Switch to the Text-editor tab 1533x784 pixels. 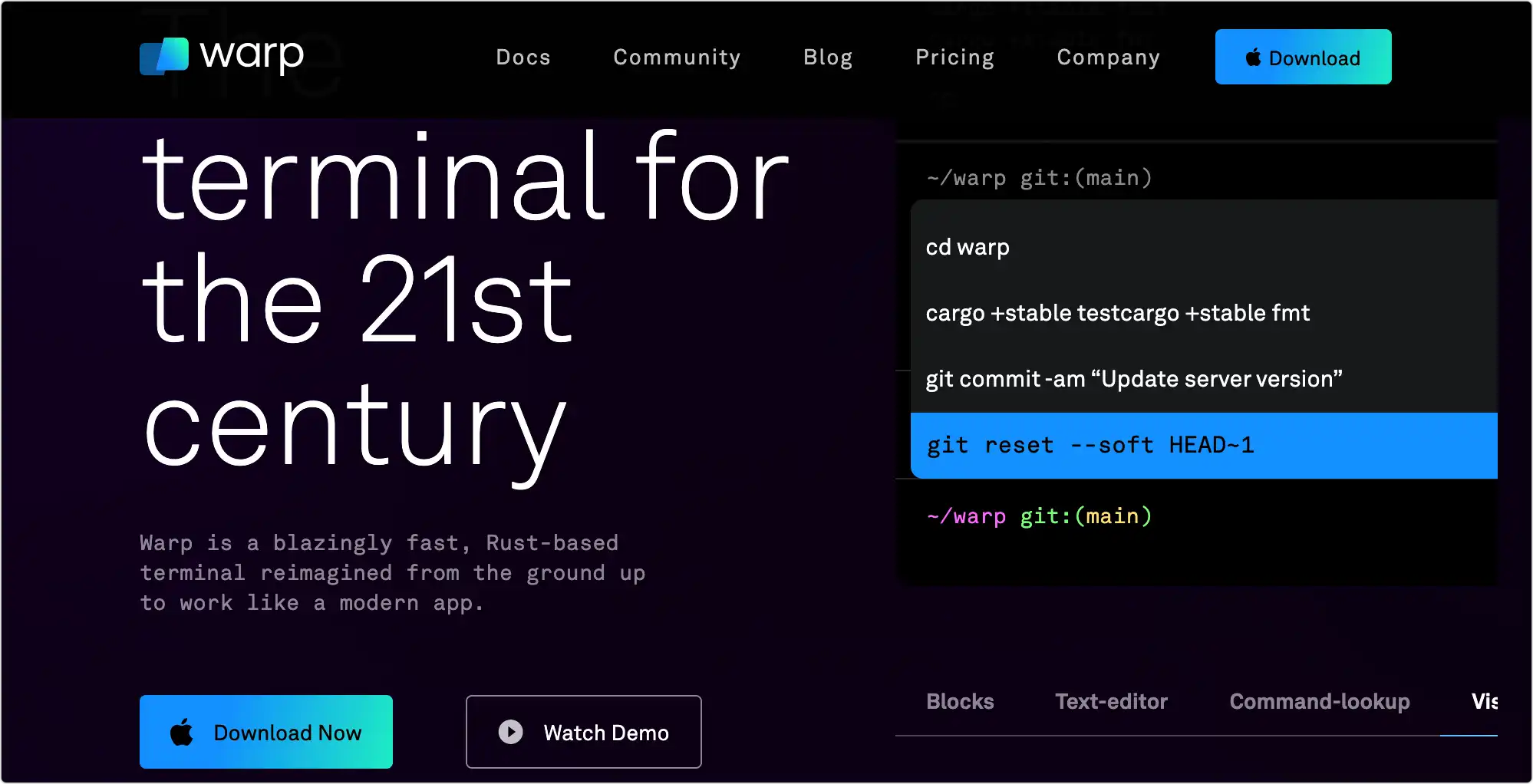click(1111, 701)
